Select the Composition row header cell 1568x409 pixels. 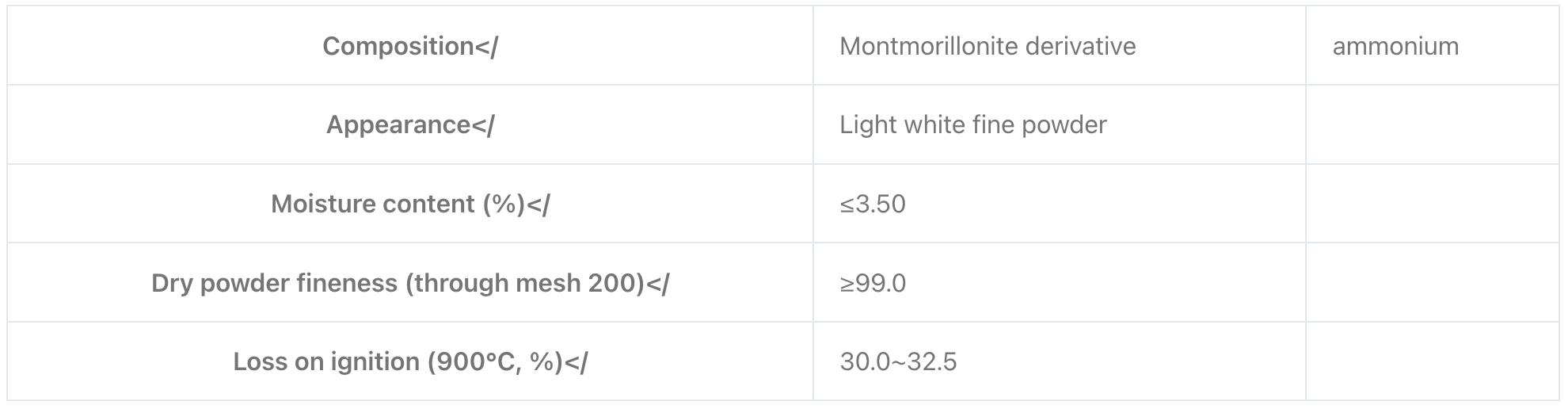point(410,46)
